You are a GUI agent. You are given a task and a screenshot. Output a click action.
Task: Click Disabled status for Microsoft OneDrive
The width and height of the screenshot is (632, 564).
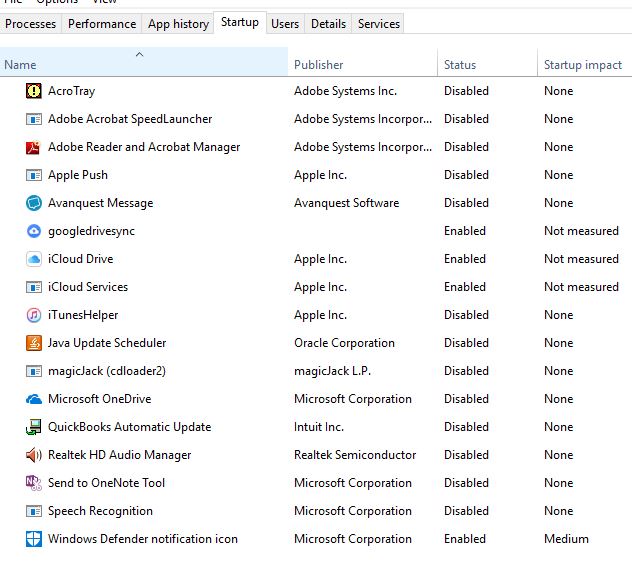(x=466, y=399)
